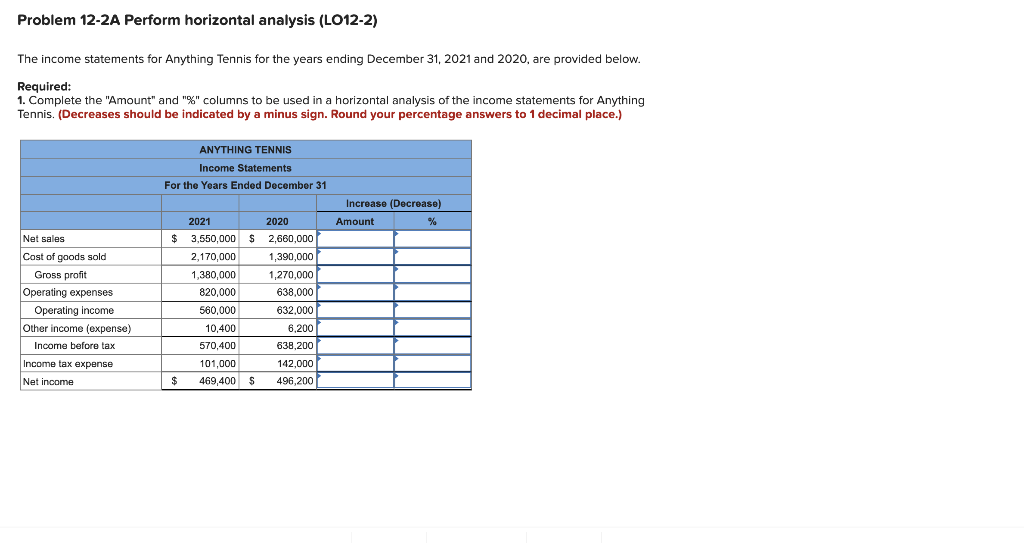Viewport: 1024px width, 543px height.
Task: Click the 2020 net income 496,200
Action: coord(295,381)
